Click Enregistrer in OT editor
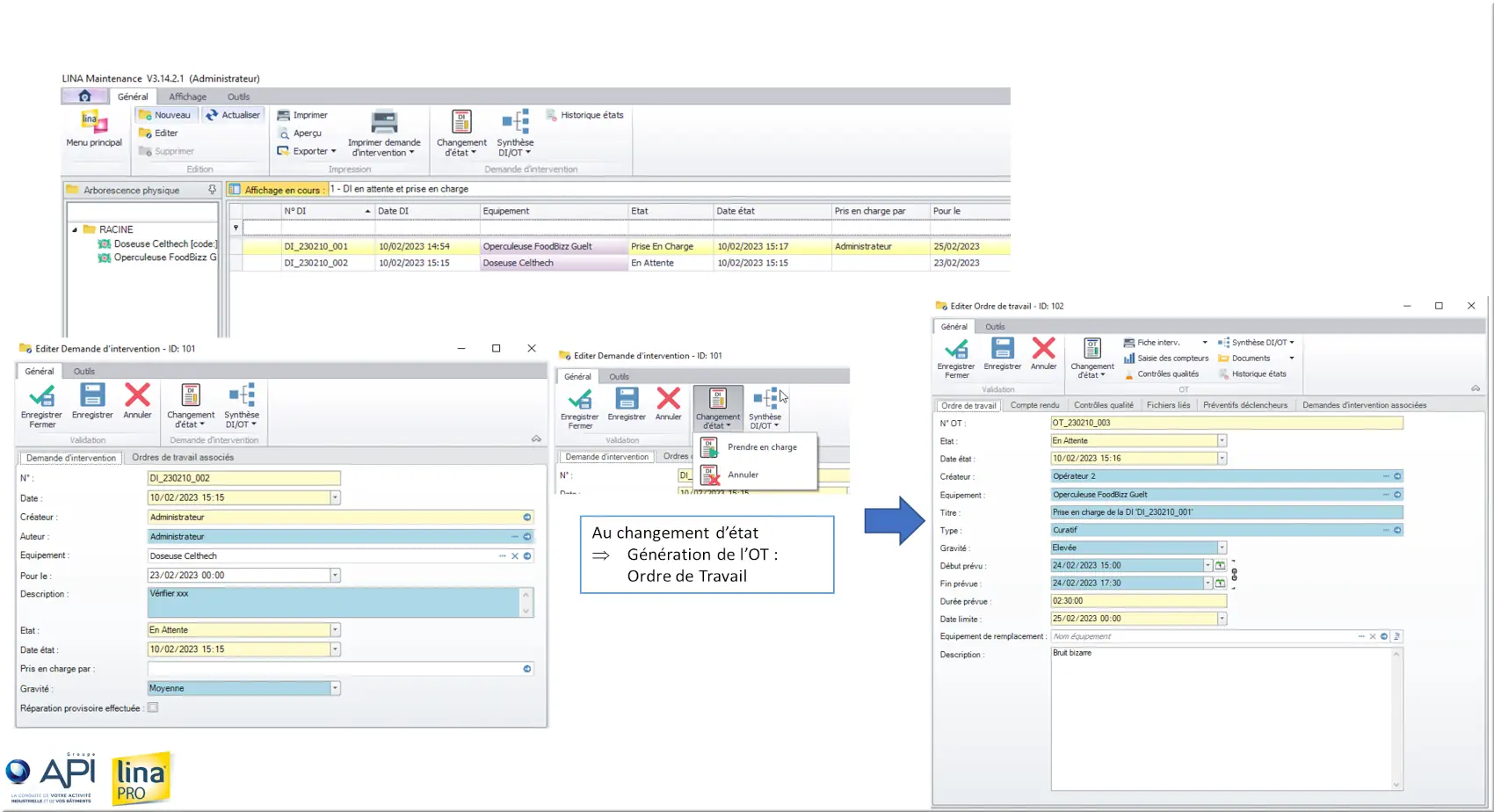 (1003, 353)
